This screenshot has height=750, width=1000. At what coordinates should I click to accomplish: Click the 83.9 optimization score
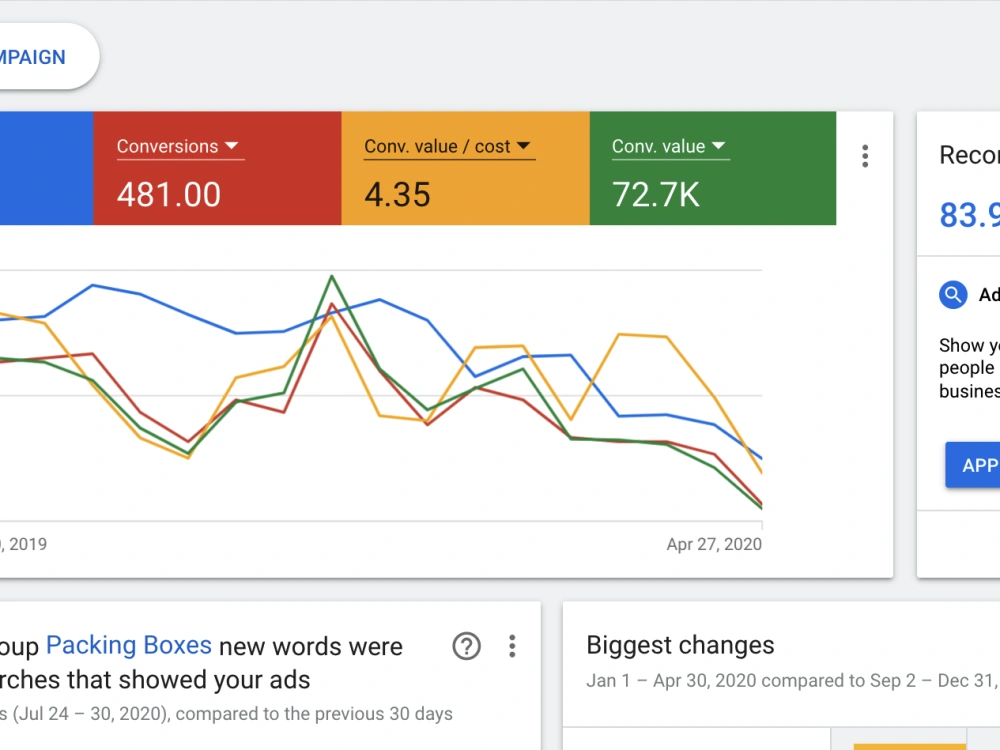coord(969,215)
